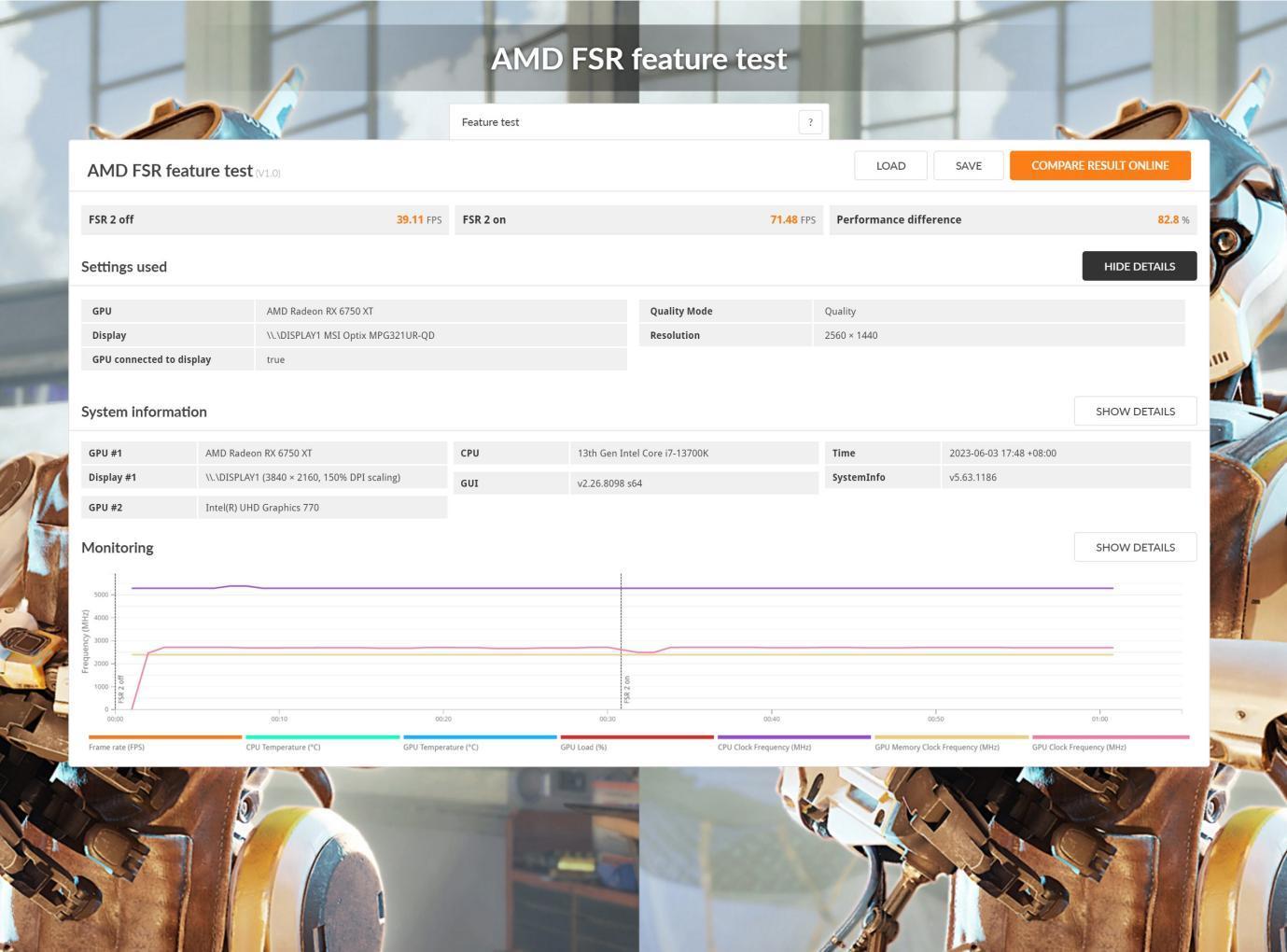Click the FSR 2 off chart marker
The width and height of the screenshot is (1287, 952).
[121, 689]
